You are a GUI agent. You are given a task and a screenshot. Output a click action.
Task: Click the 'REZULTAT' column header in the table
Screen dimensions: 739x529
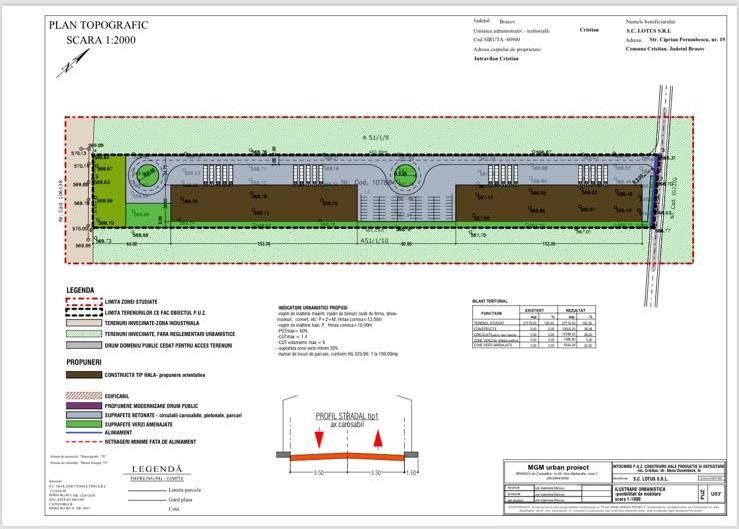click(575, 310)
